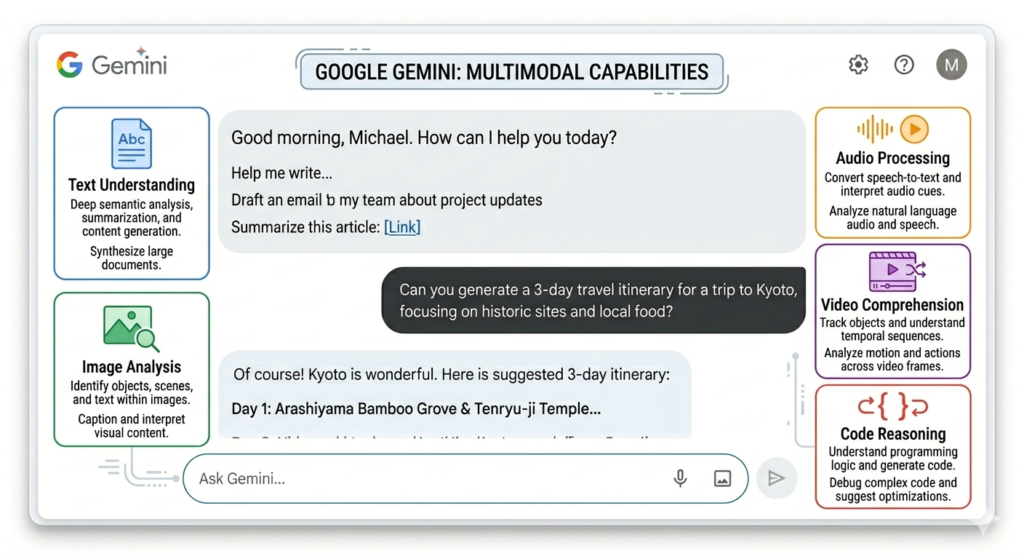Click 'Deep semantic analysis' description
This screenshot has height=559, width=1024.
(131, 217)
